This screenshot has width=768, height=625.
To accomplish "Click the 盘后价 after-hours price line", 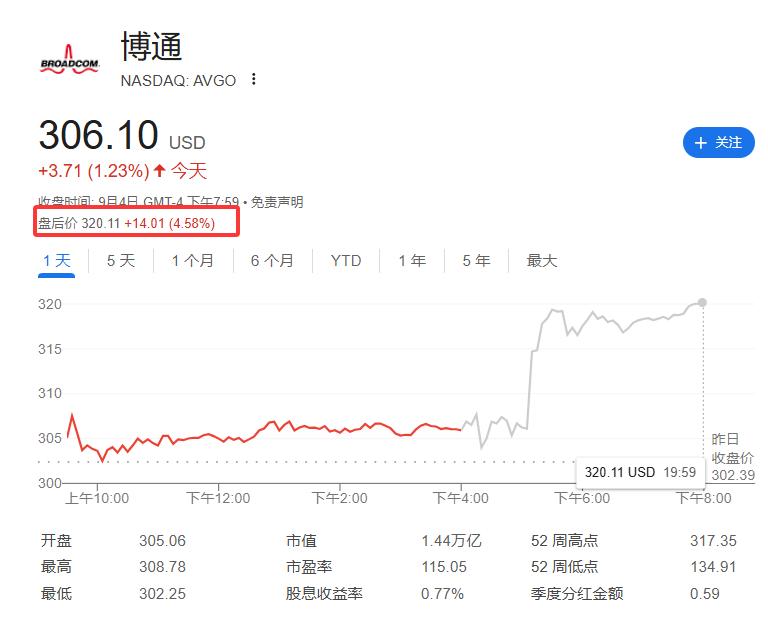I will point(127,223).
